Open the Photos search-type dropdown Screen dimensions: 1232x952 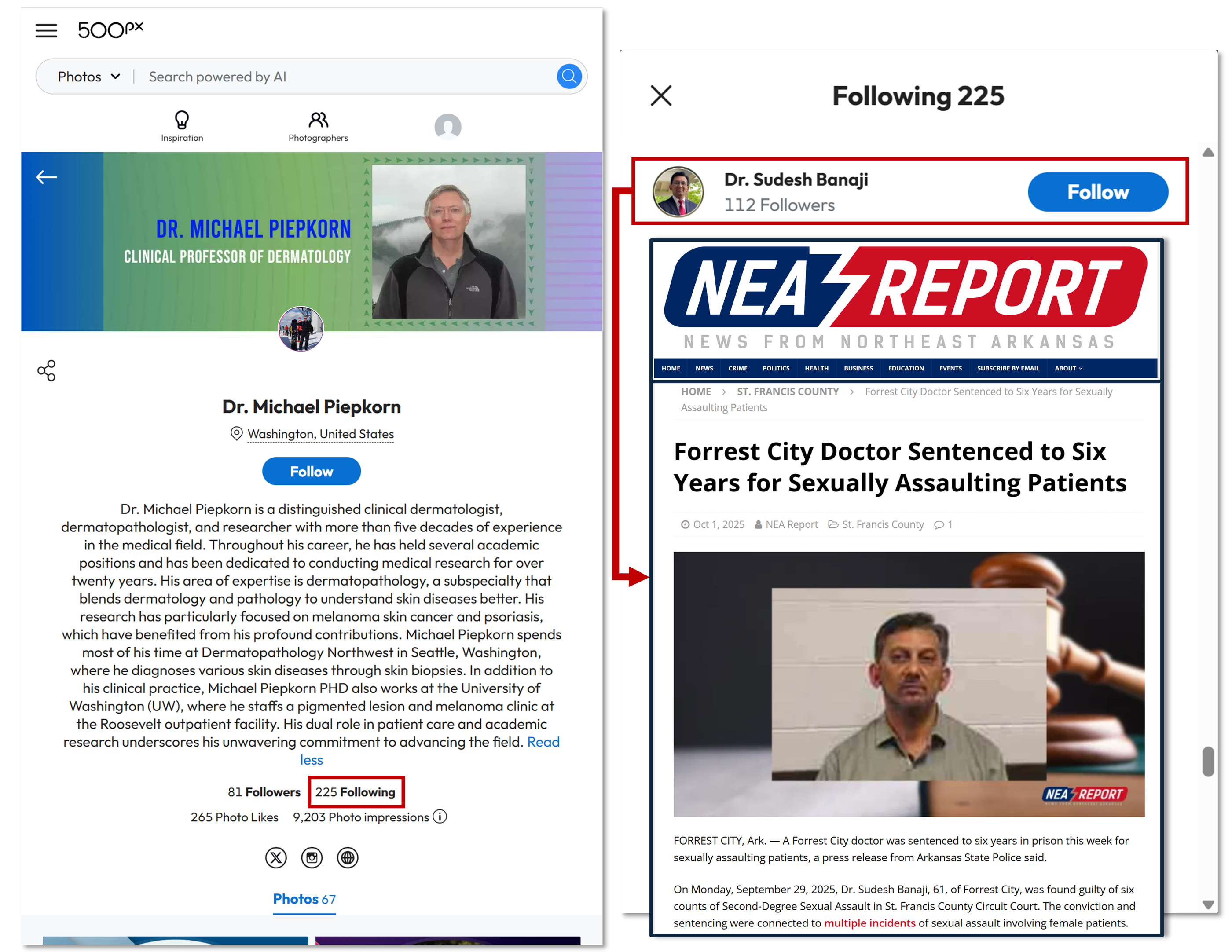tap(88, 77)
